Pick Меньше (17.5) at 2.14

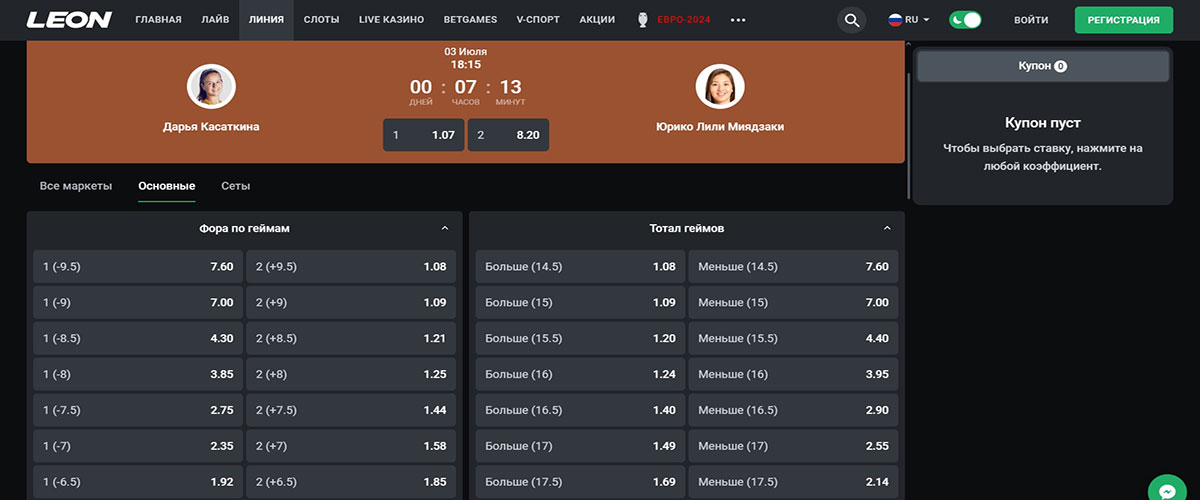pyautogui.click(x=793, y=482)
